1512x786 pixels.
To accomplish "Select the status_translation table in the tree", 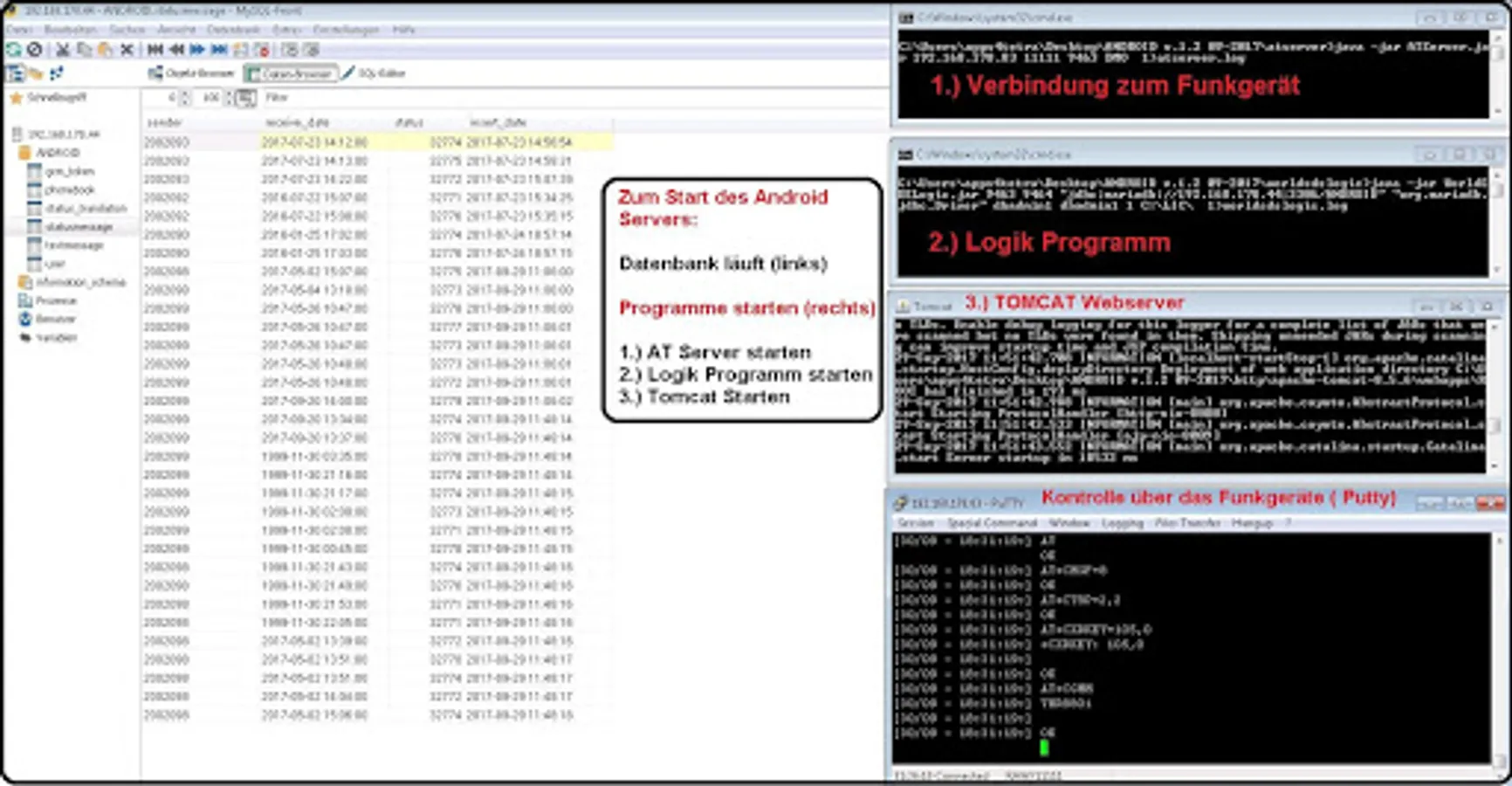I will 86,209.
